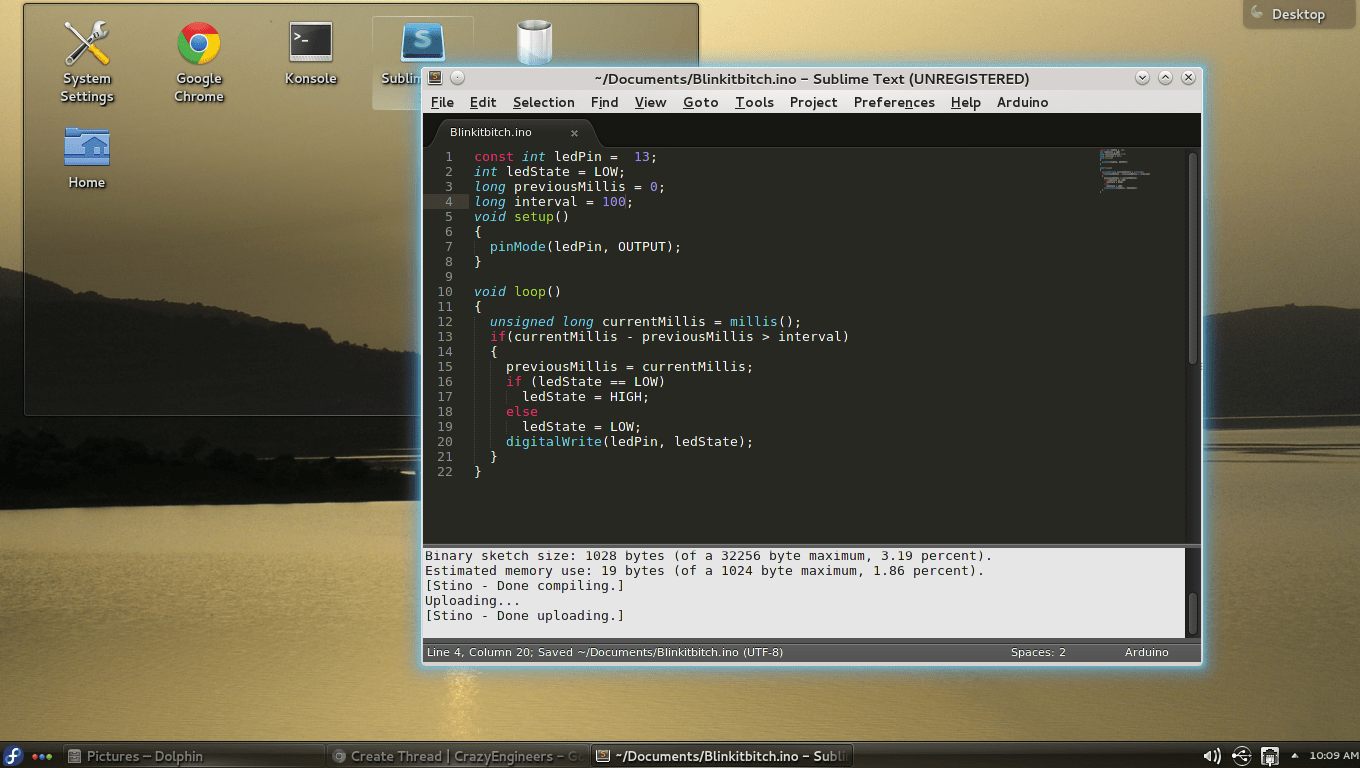This screenshot has width=1360, height=768.
Task: Close the Blinkitbitch.ino tab
Action: 574,133
